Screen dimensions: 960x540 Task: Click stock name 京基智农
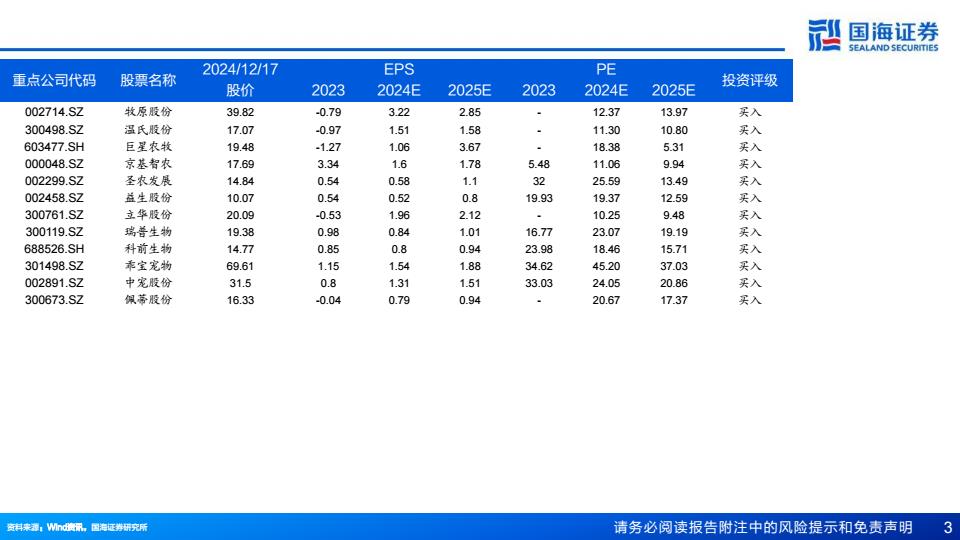click(148, 164)
